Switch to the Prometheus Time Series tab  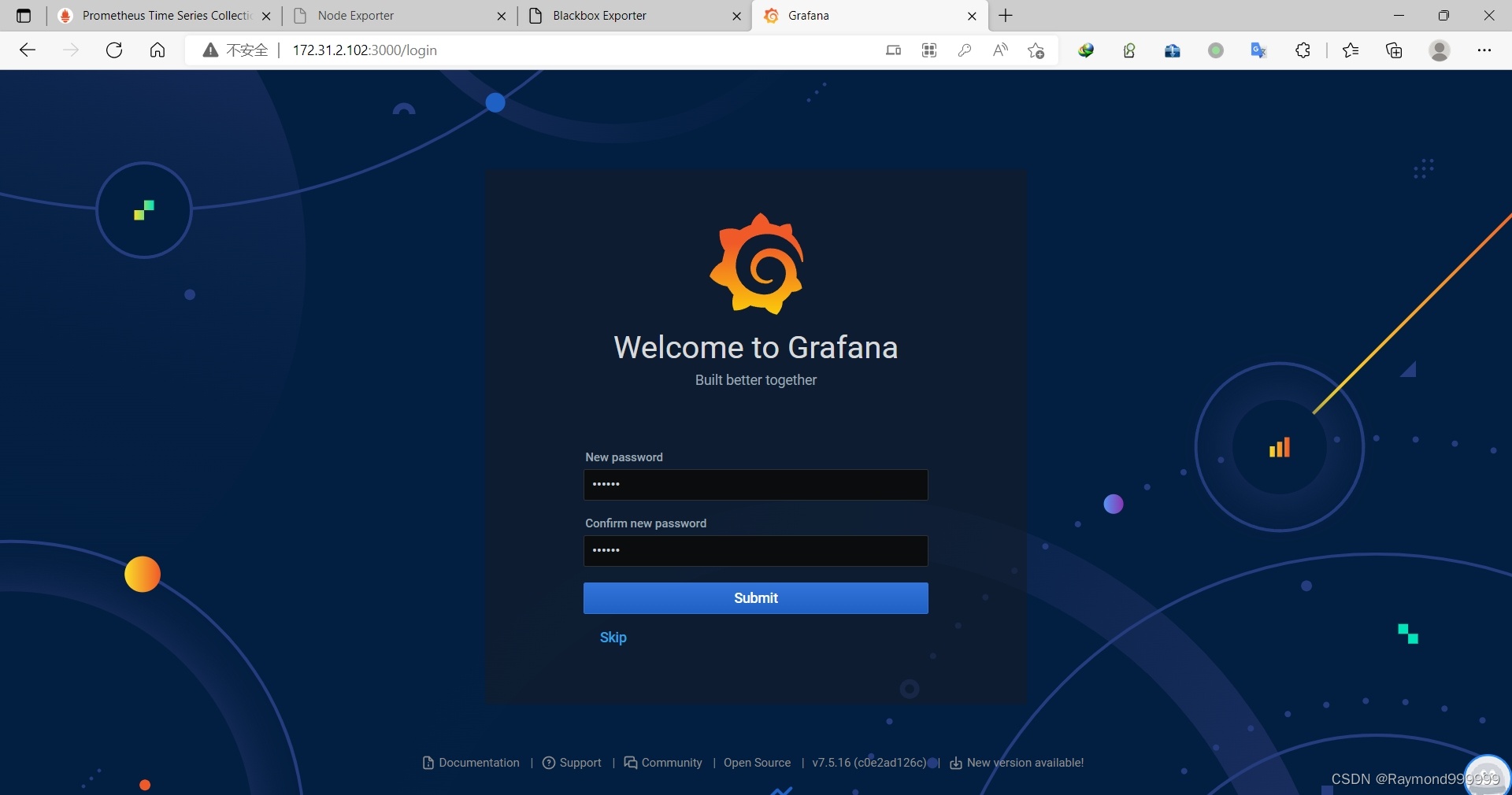[x=165, y=16]
